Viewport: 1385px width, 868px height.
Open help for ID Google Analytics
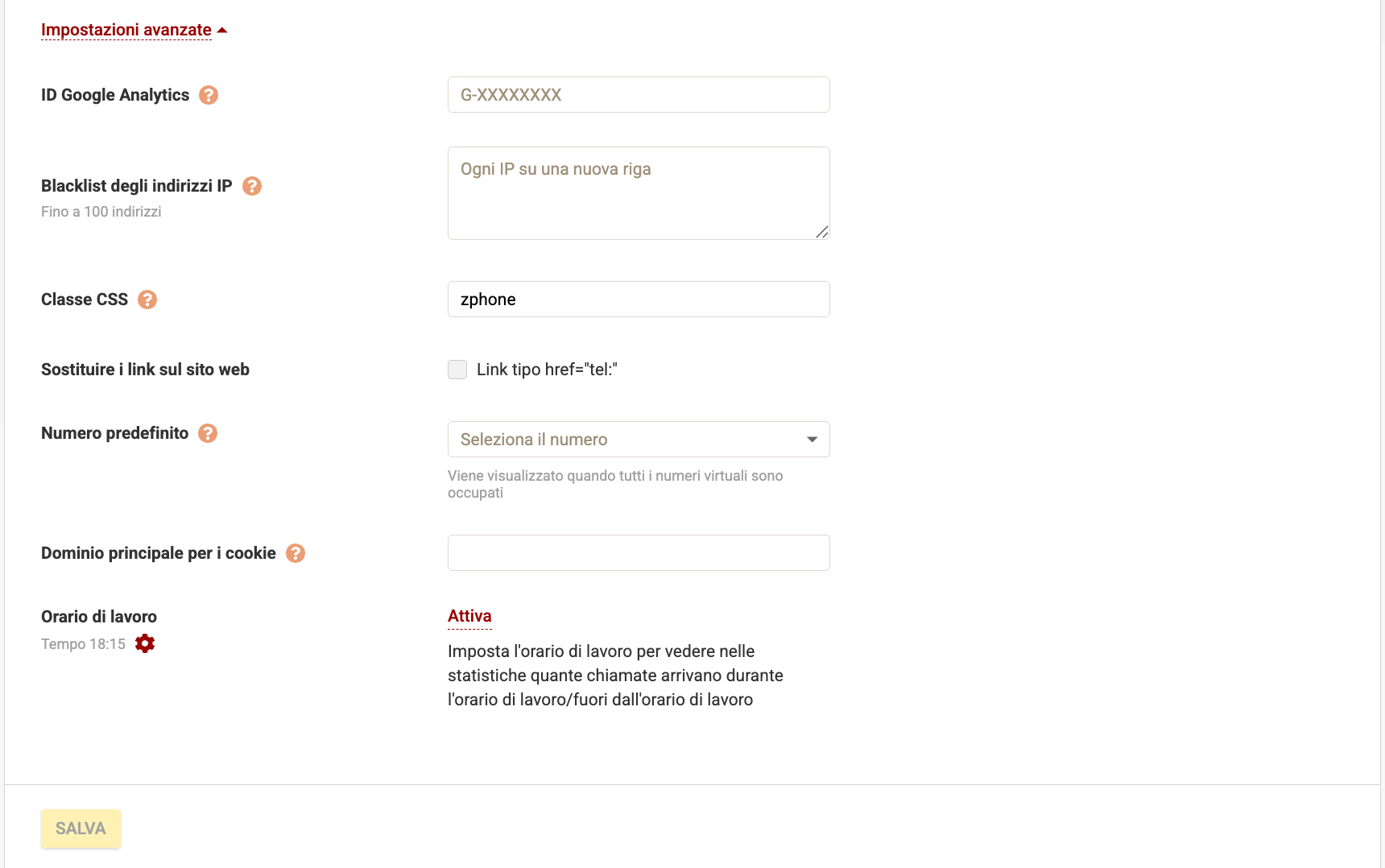click(209, 95)
